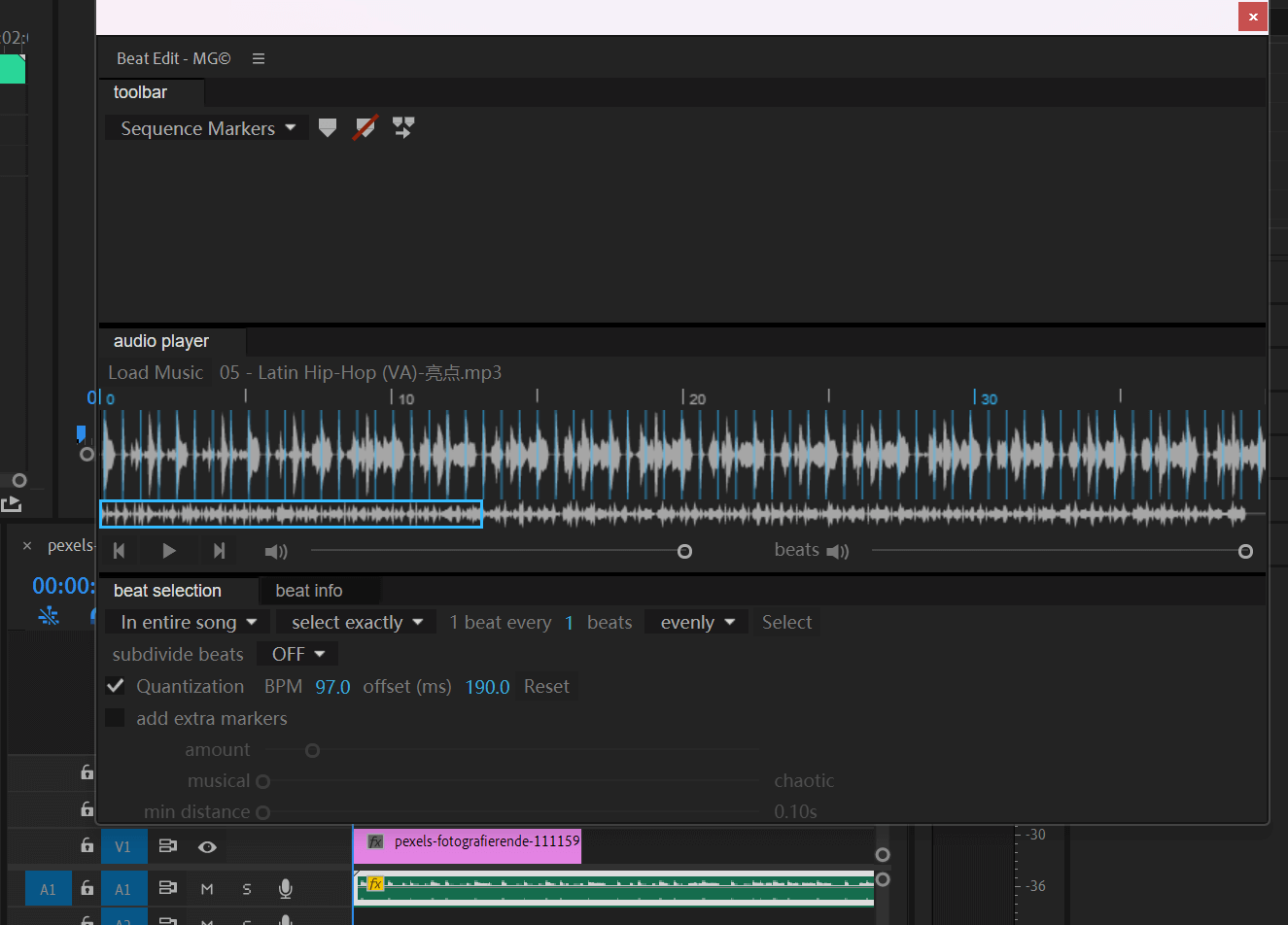This screenshot has height=925, width=1288.
Task: Switch to the beat selection tab
Action: point(167,591)
